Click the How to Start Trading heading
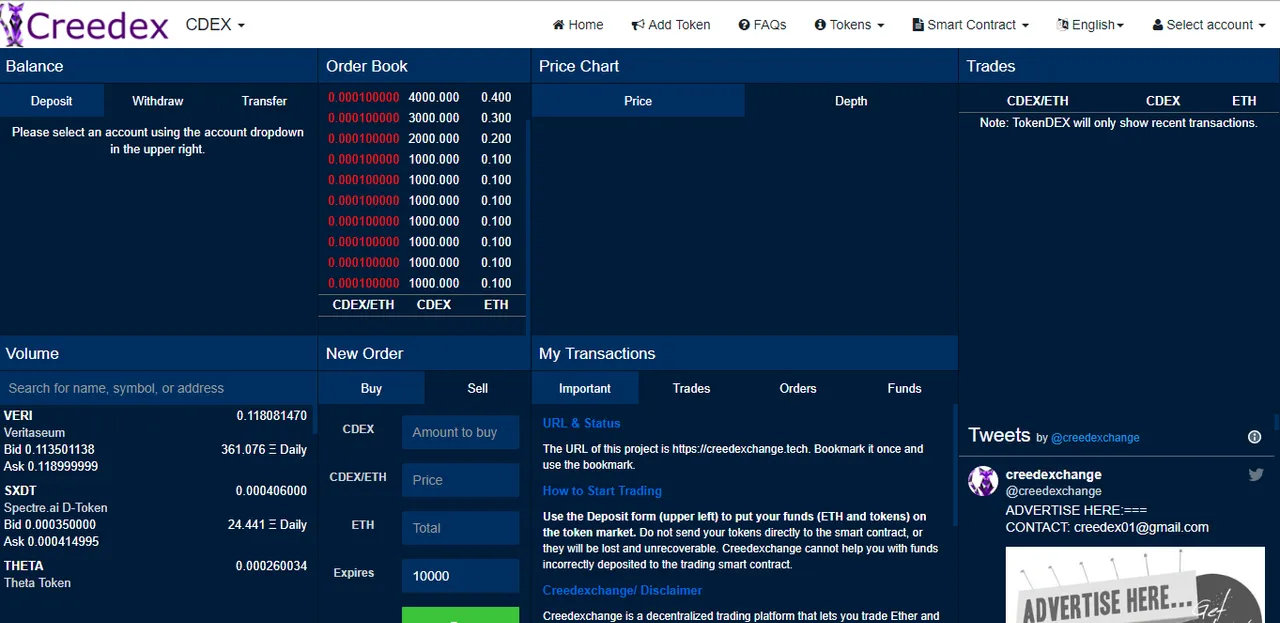The image size is (1280, 623). [602, 491]
